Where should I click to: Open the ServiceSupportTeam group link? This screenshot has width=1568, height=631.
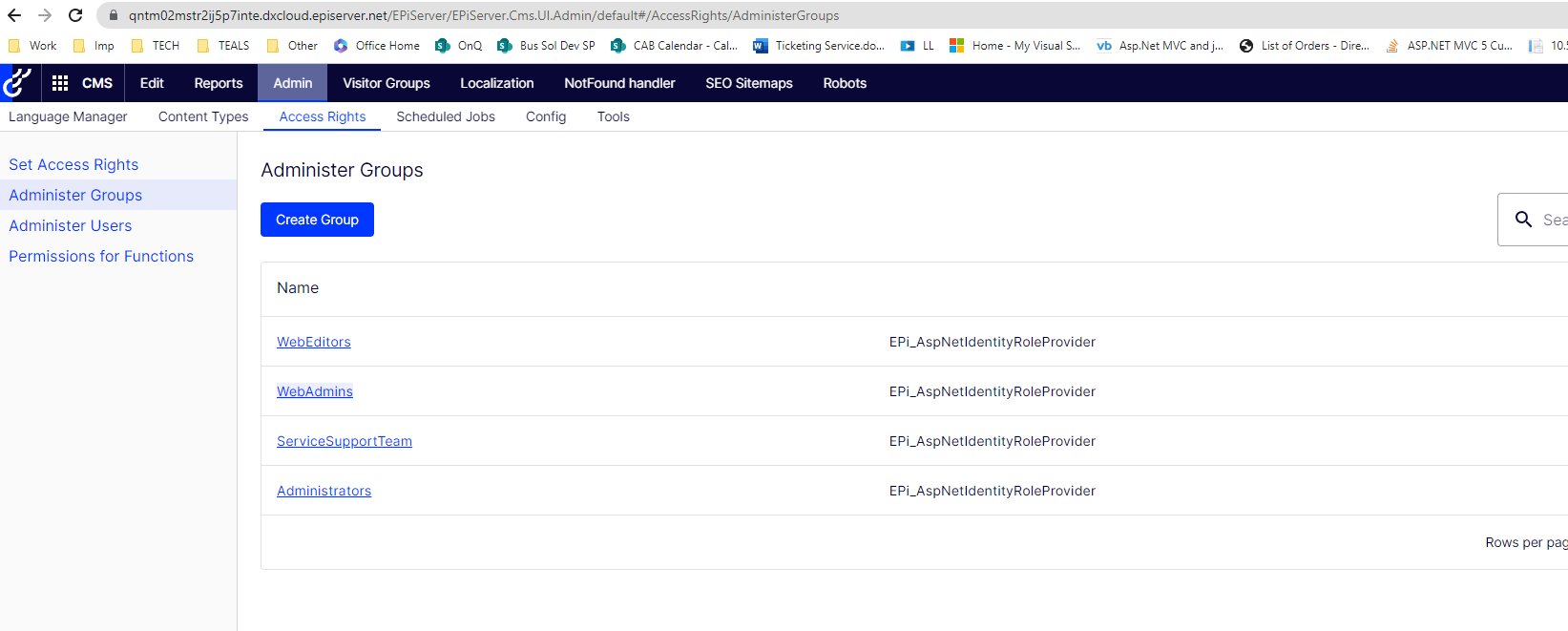click(345, 441)
